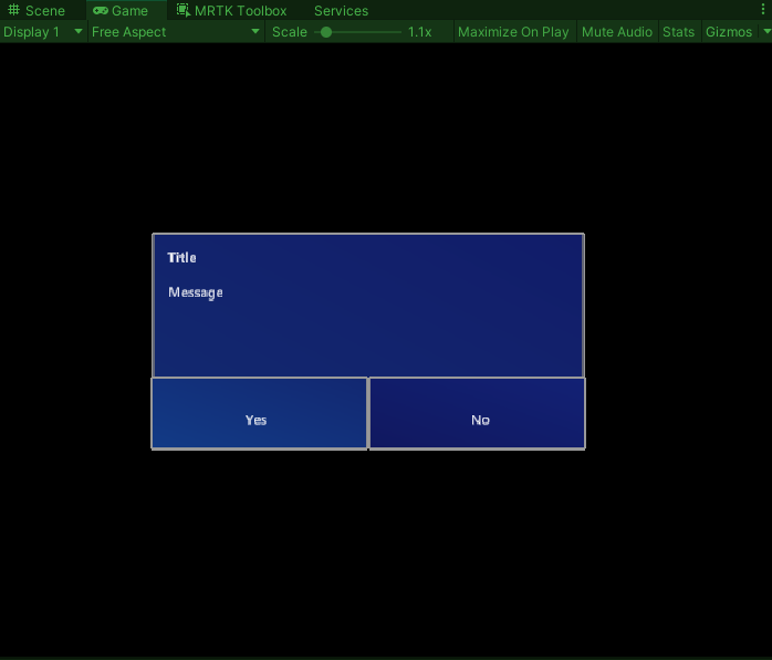Screen dimensions: 772x660
Task: Click the Scale slider handle
Action: 326,32
